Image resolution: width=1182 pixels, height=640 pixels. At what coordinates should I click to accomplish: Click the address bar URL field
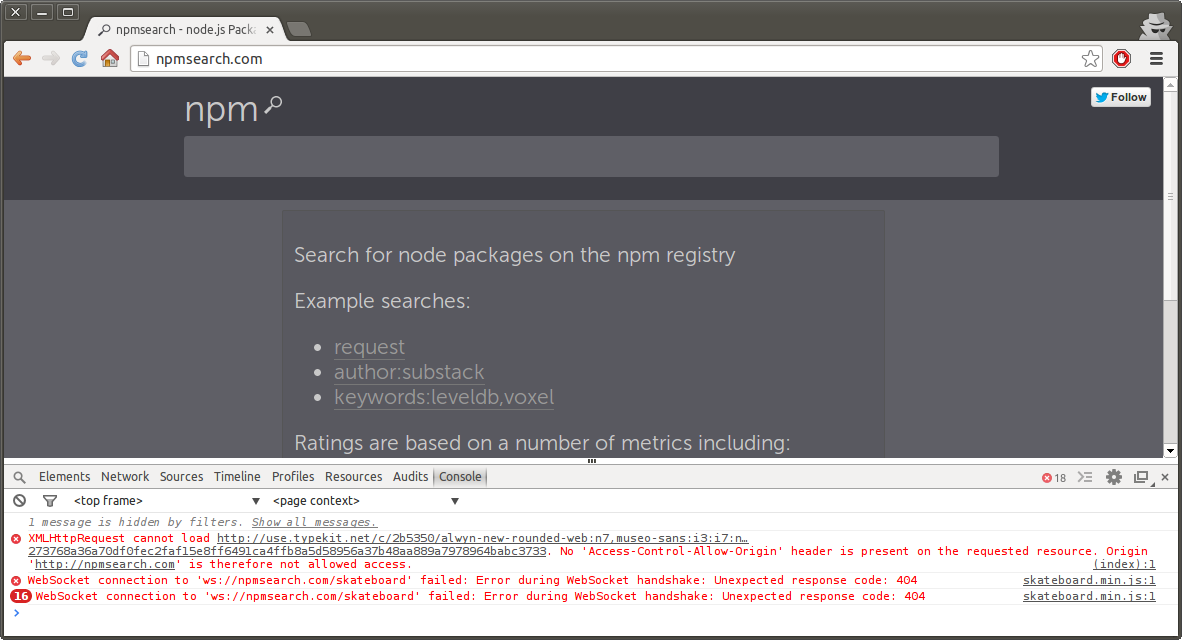tap(607, 59)
